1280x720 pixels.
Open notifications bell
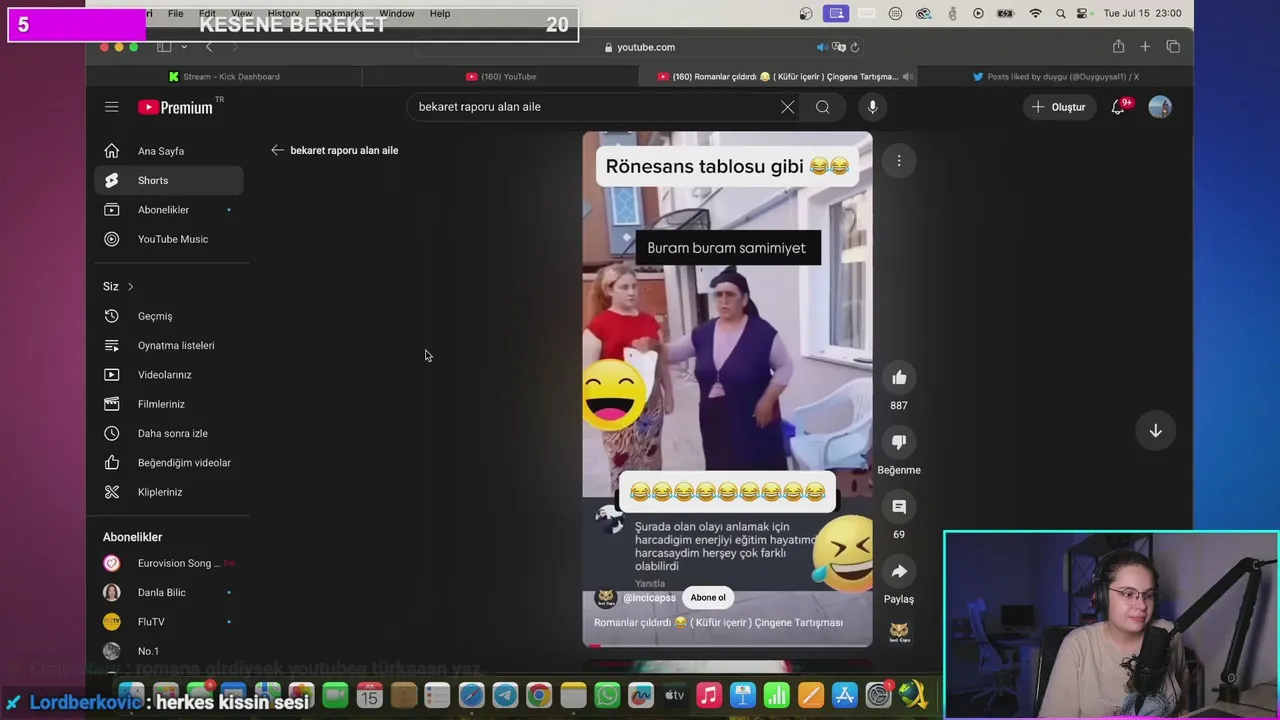coord(1119,107)
